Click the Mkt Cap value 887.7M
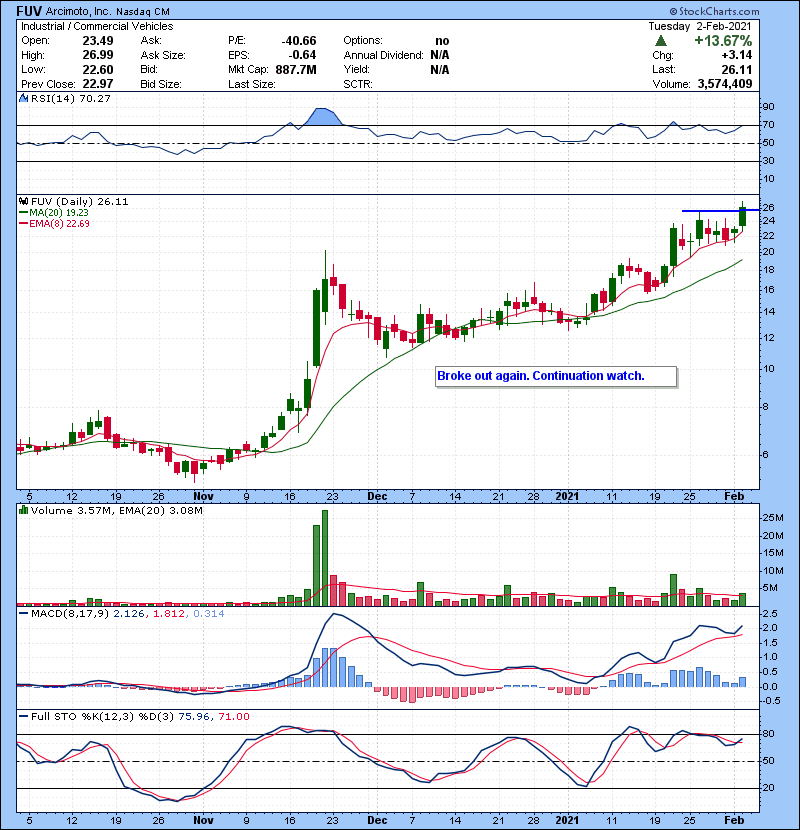 pyautogui.click(x=296, y=69)
